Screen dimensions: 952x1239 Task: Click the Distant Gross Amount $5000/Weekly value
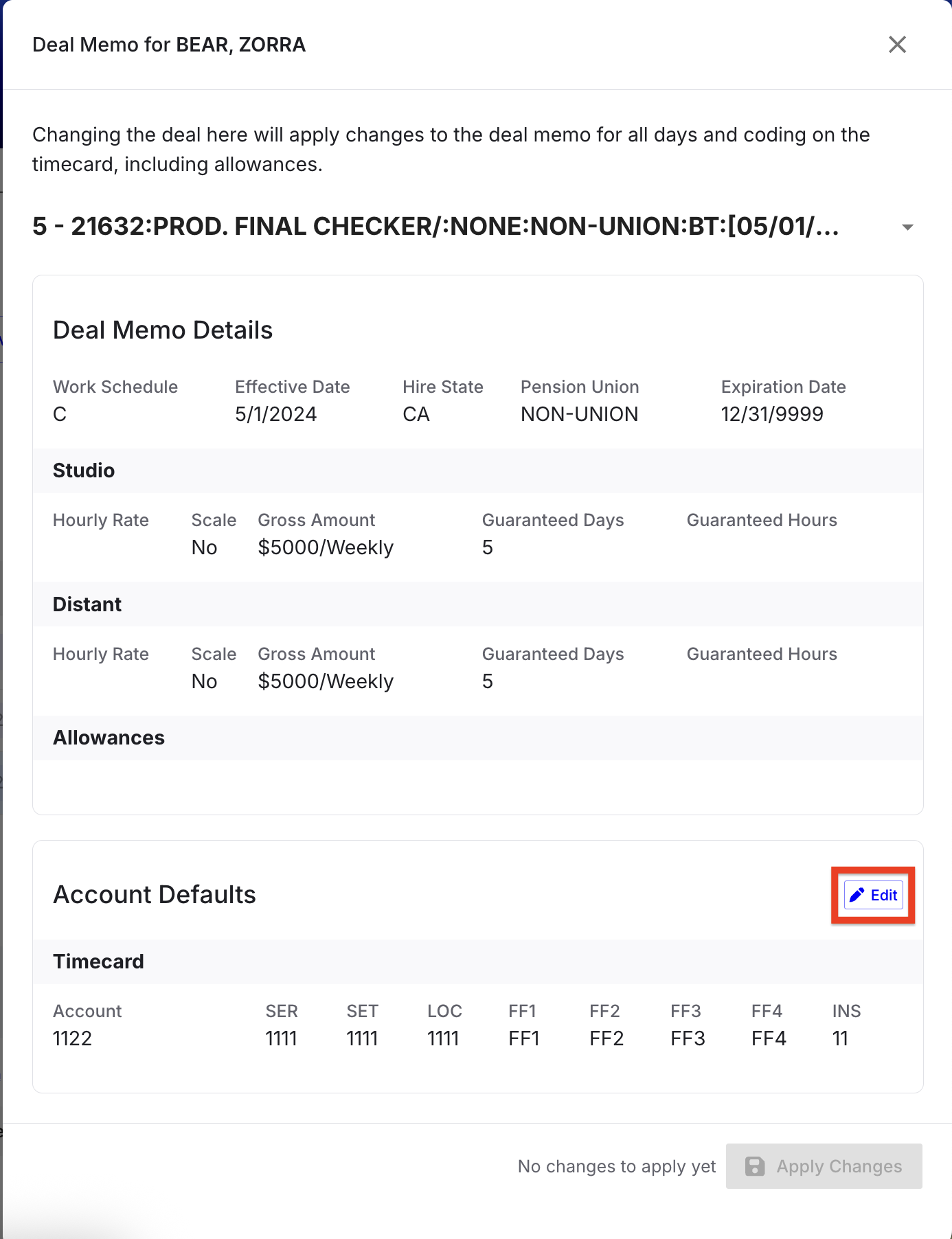[326, 681]
